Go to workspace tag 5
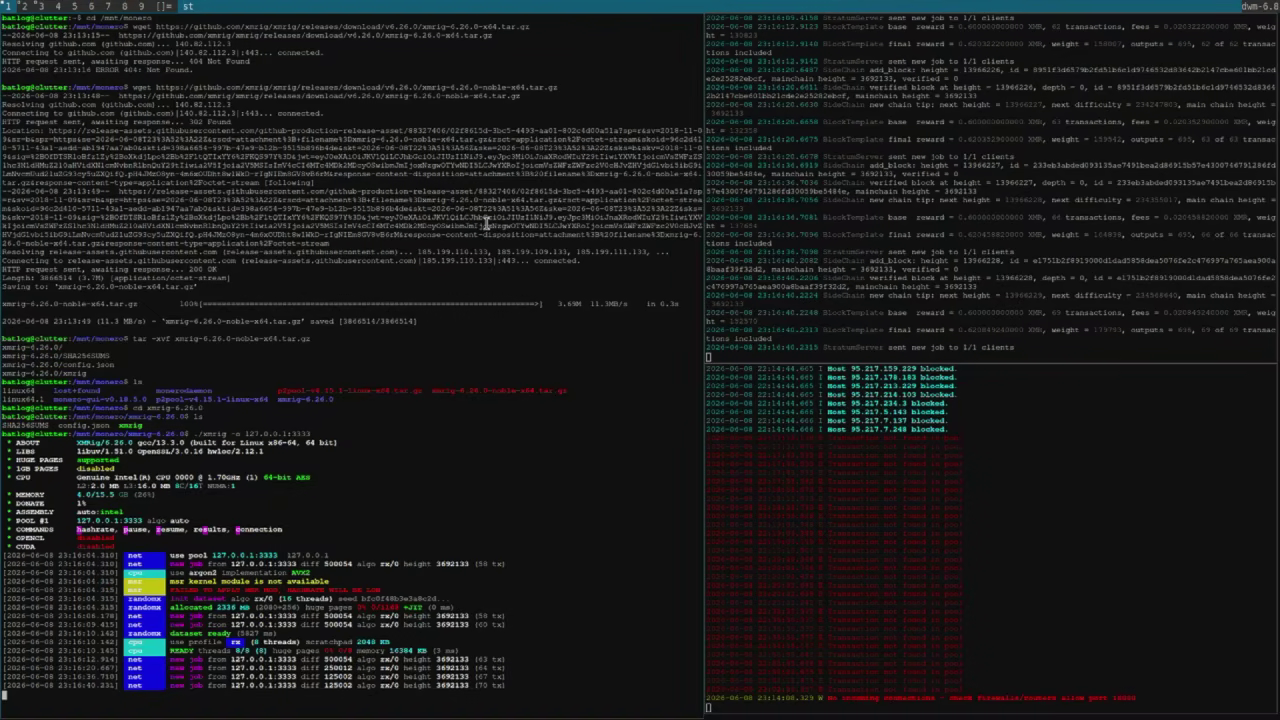The height and width of the screenshot is (720, 1280). [x=75, y=6]
